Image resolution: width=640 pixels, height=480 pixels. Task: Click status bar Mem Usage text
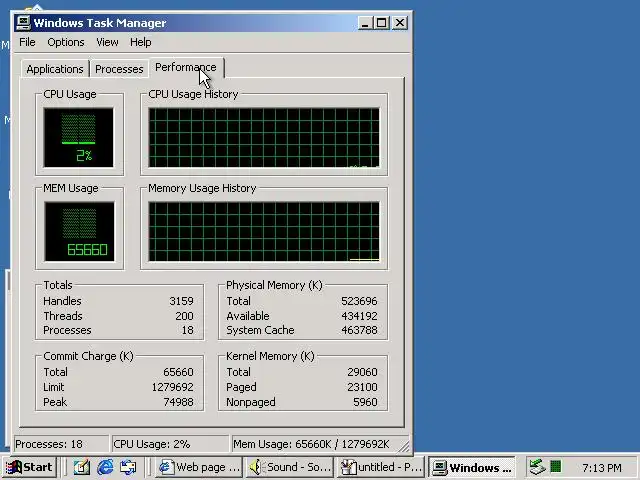click(x=311, y=444)
